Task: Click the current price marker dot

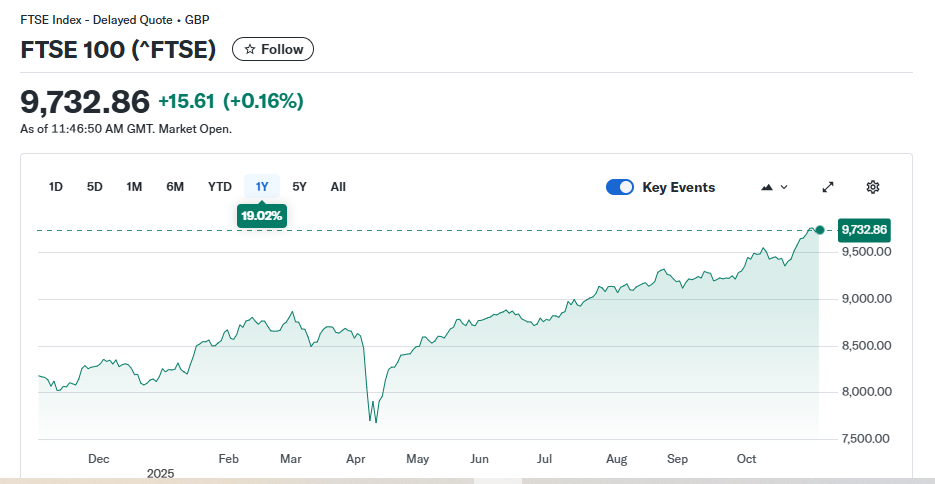Action: click(820, 230)
